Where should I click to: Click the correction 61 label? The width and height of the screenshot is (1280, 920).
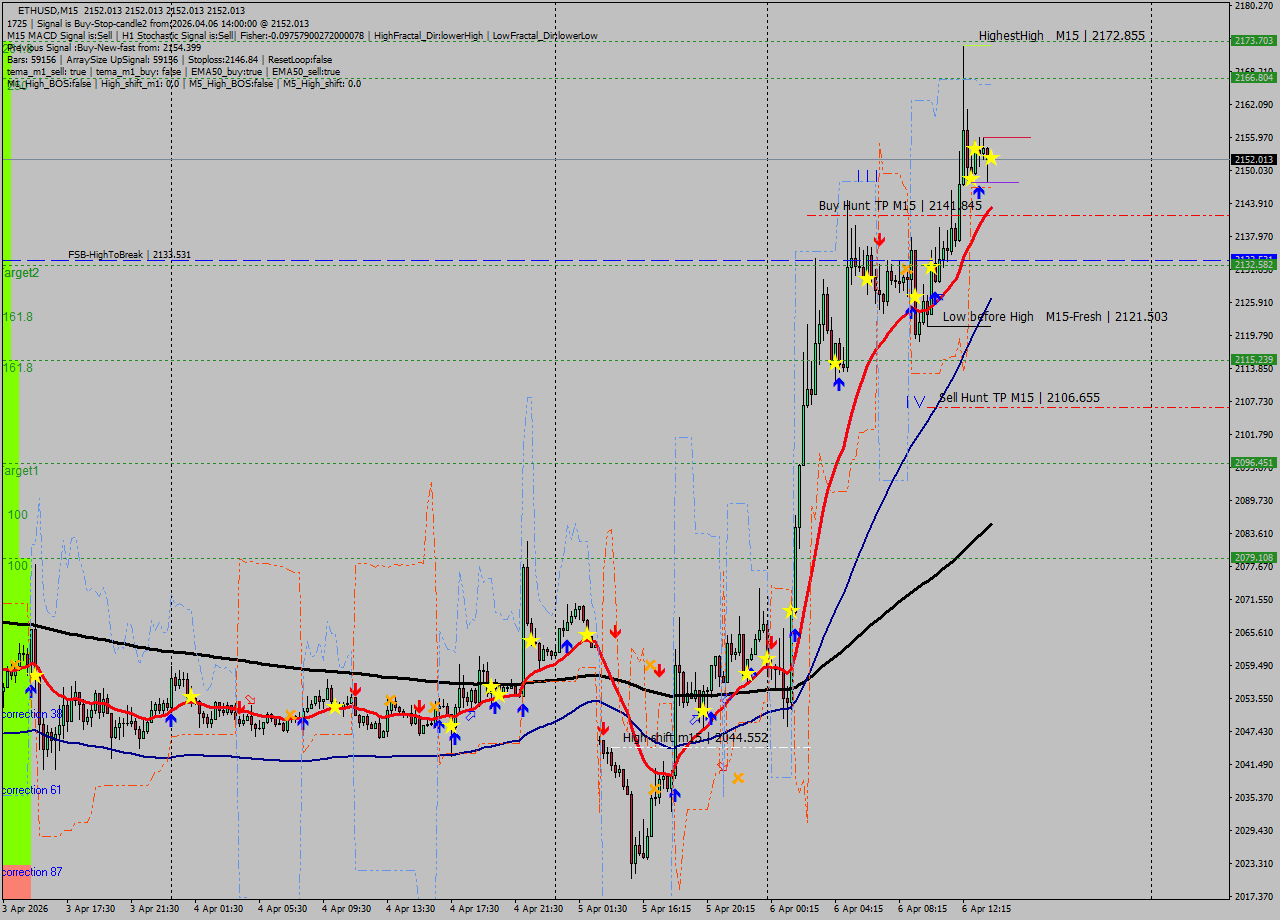(x=31, y=790)
